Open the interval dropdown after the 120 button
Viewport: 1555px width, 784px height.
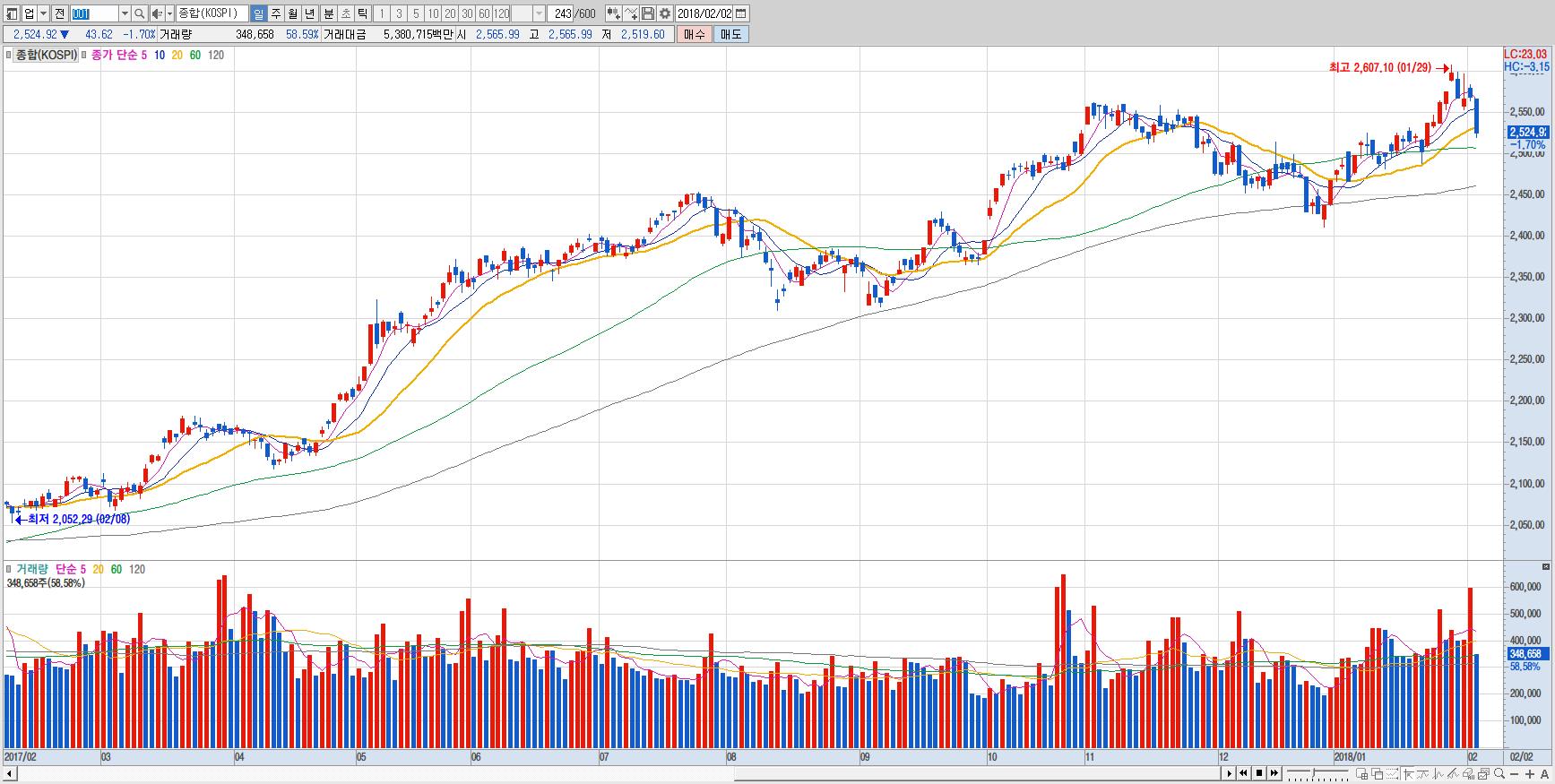coord(539,13)
